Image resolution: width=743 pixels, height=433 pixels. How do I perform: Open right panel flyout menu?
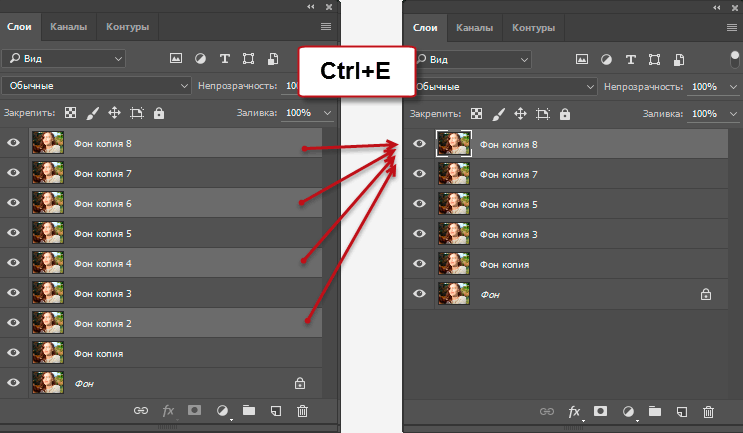[x=732, y=27]
